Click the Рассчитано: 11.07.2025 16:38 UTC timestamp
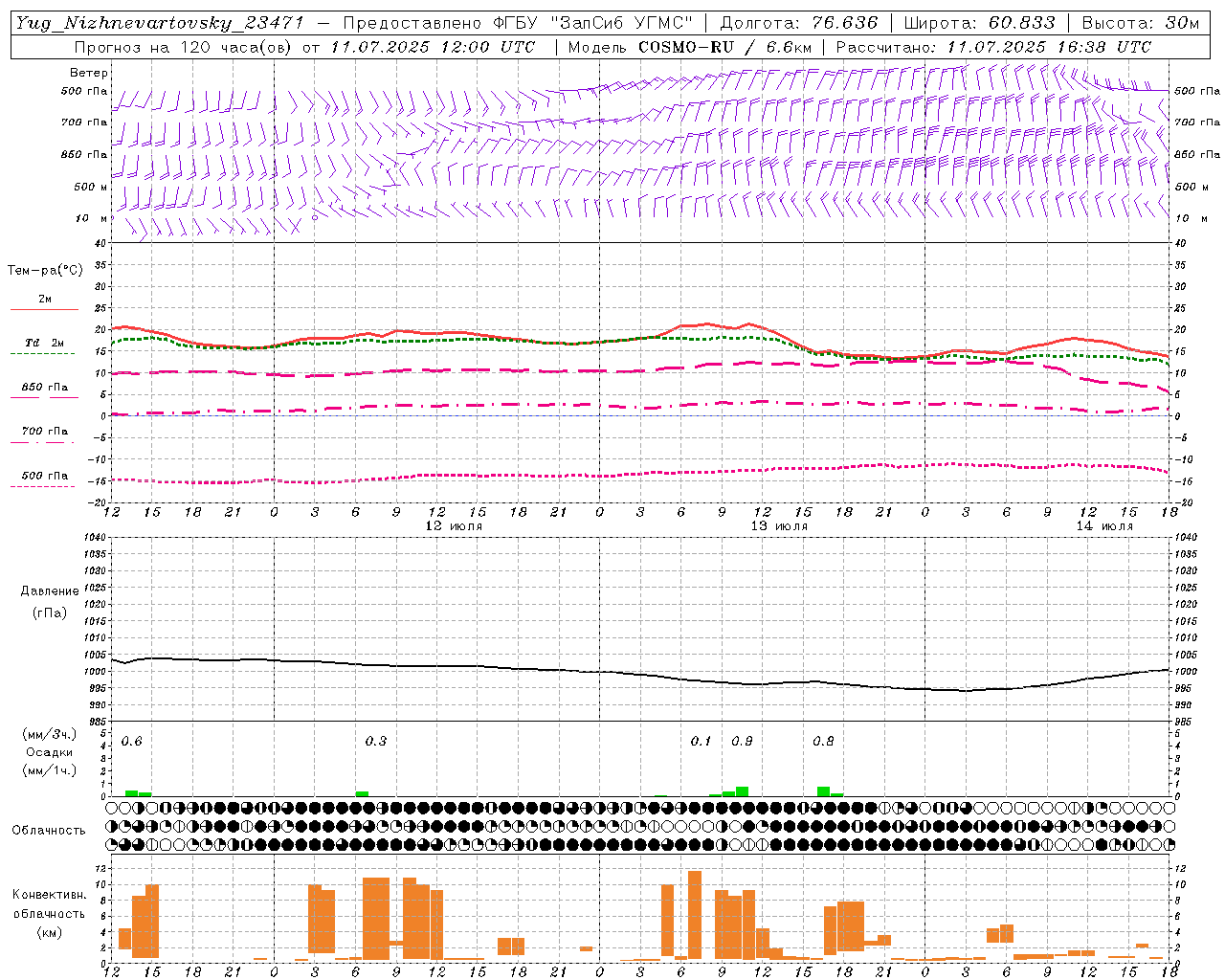Image resolution: width=1225 pixels, height=980 pixels. [993, 46]
